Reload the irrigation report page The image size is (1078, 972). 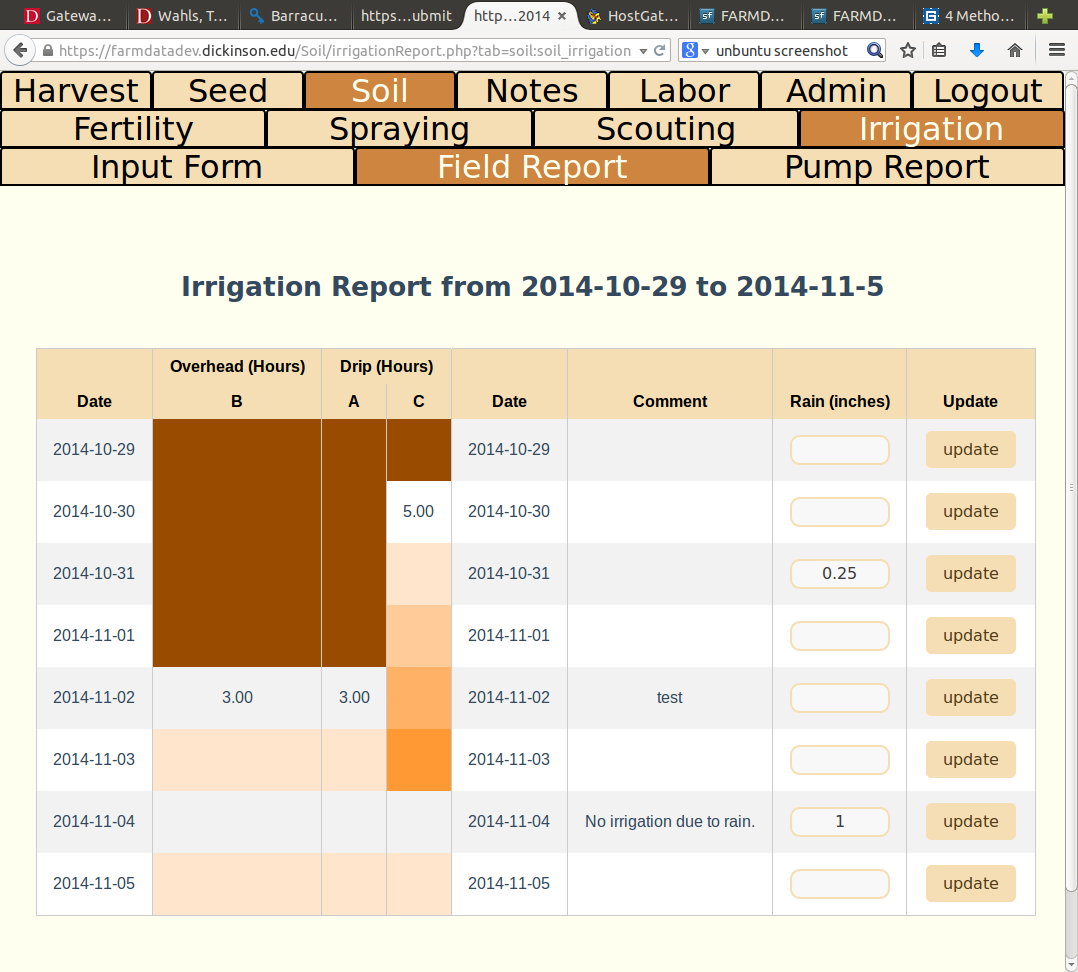658,49
